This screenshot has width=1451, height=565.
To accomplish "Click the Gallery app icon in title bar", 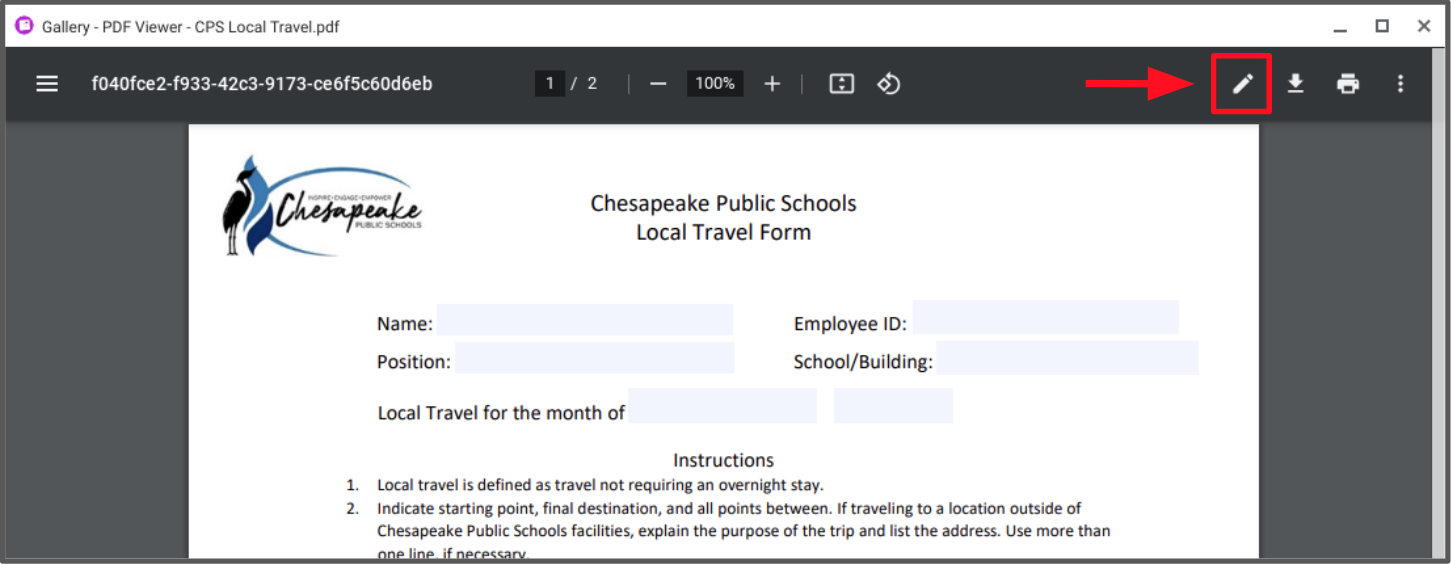I will coord(24,26).
